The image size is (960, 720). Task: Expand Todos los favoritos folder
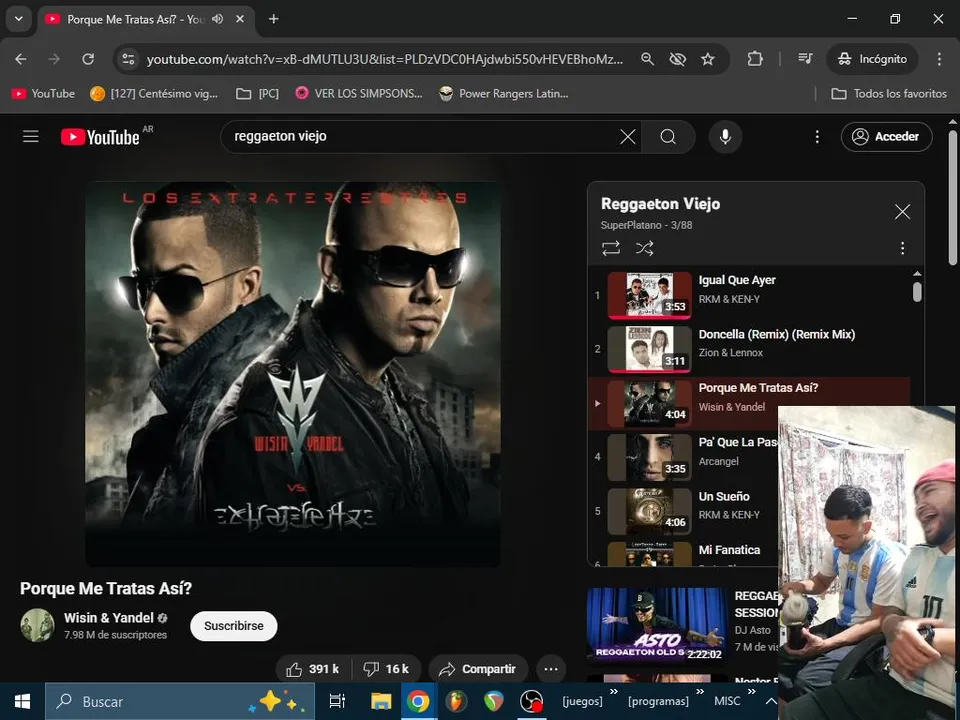tap(888, 94)
